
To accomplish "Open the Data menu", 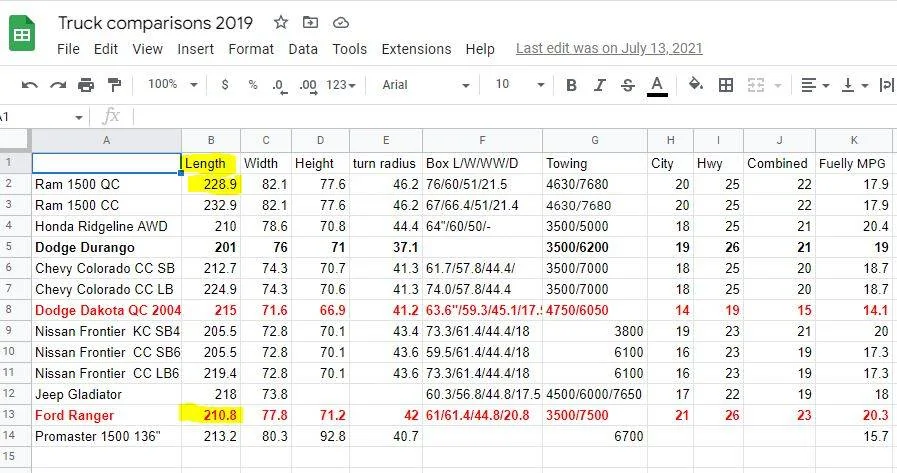I will pyautogui.click(x=303, y=49).
